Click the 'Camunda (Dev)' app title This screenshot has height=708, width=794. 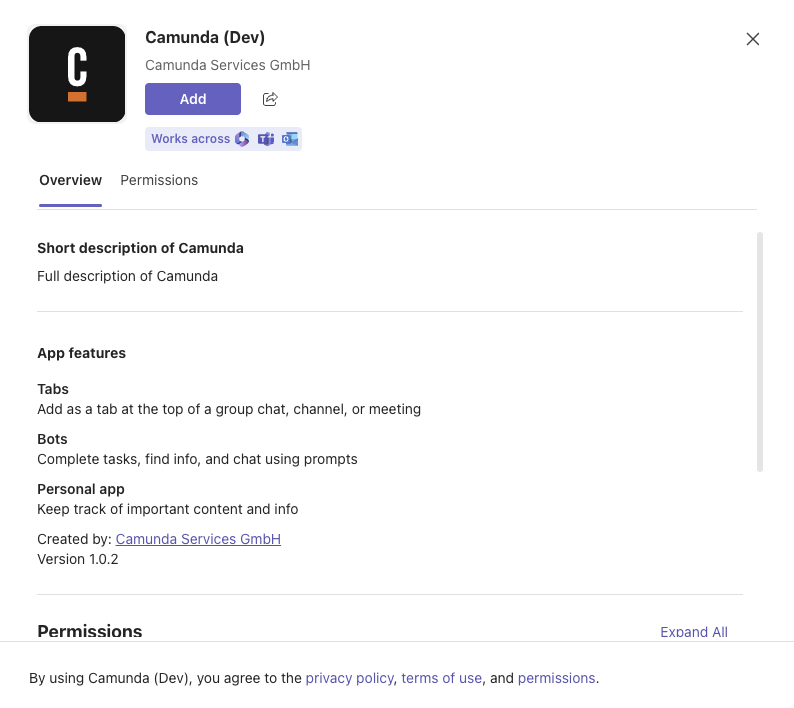point(205,37)
